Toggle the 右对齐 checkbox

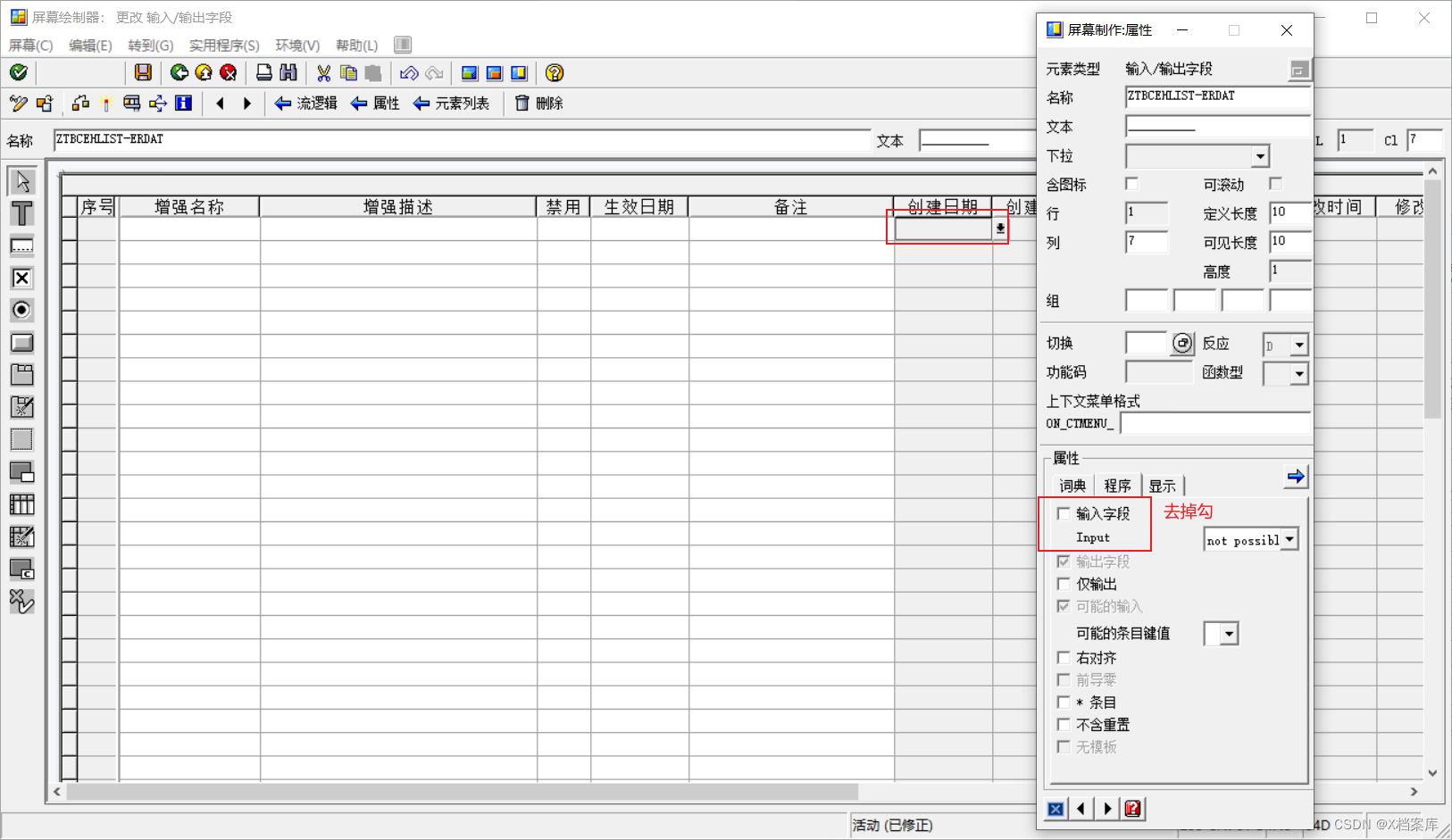point(1064,658)
